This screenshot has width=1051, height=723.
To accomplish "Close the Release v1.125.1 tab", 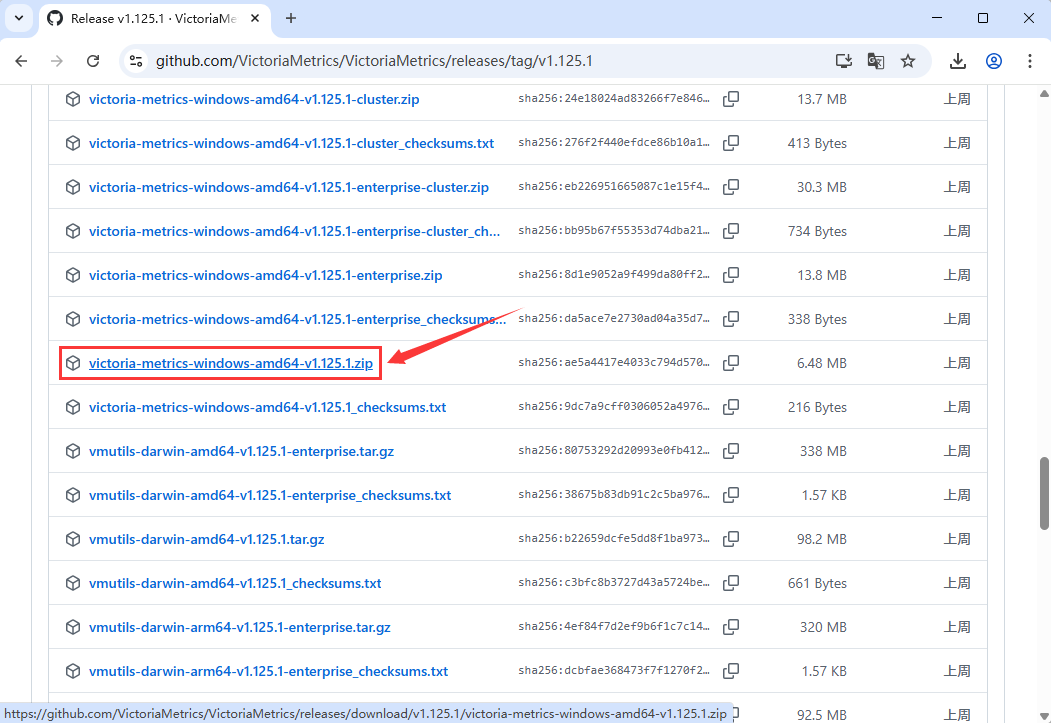I will pos(255,19).
